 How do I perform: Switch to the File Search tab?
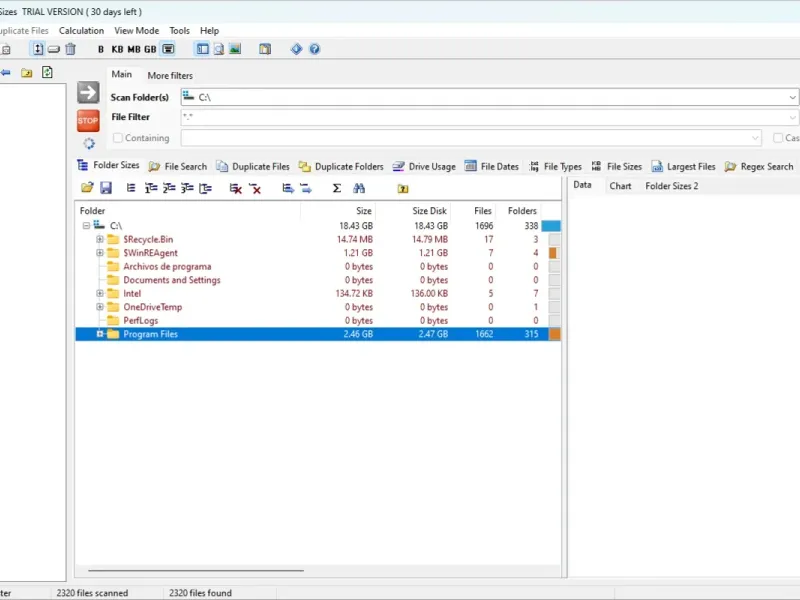pyautogui.click(x=178, y=166)
